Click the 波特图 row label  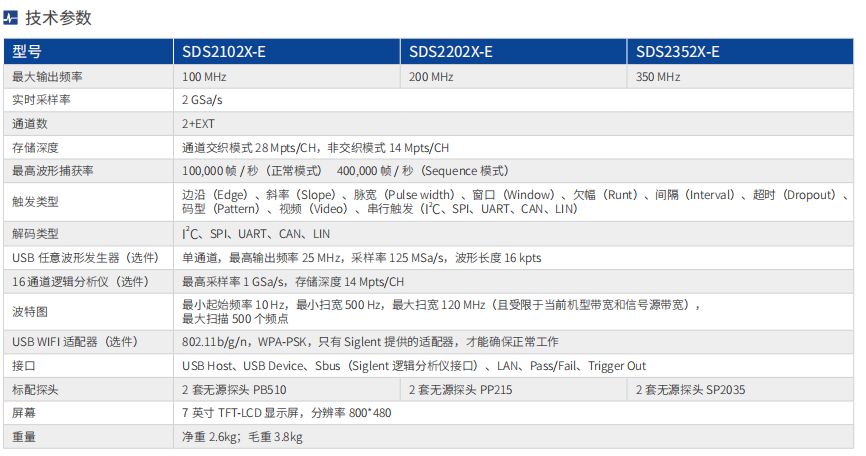[x=30, y=311]
